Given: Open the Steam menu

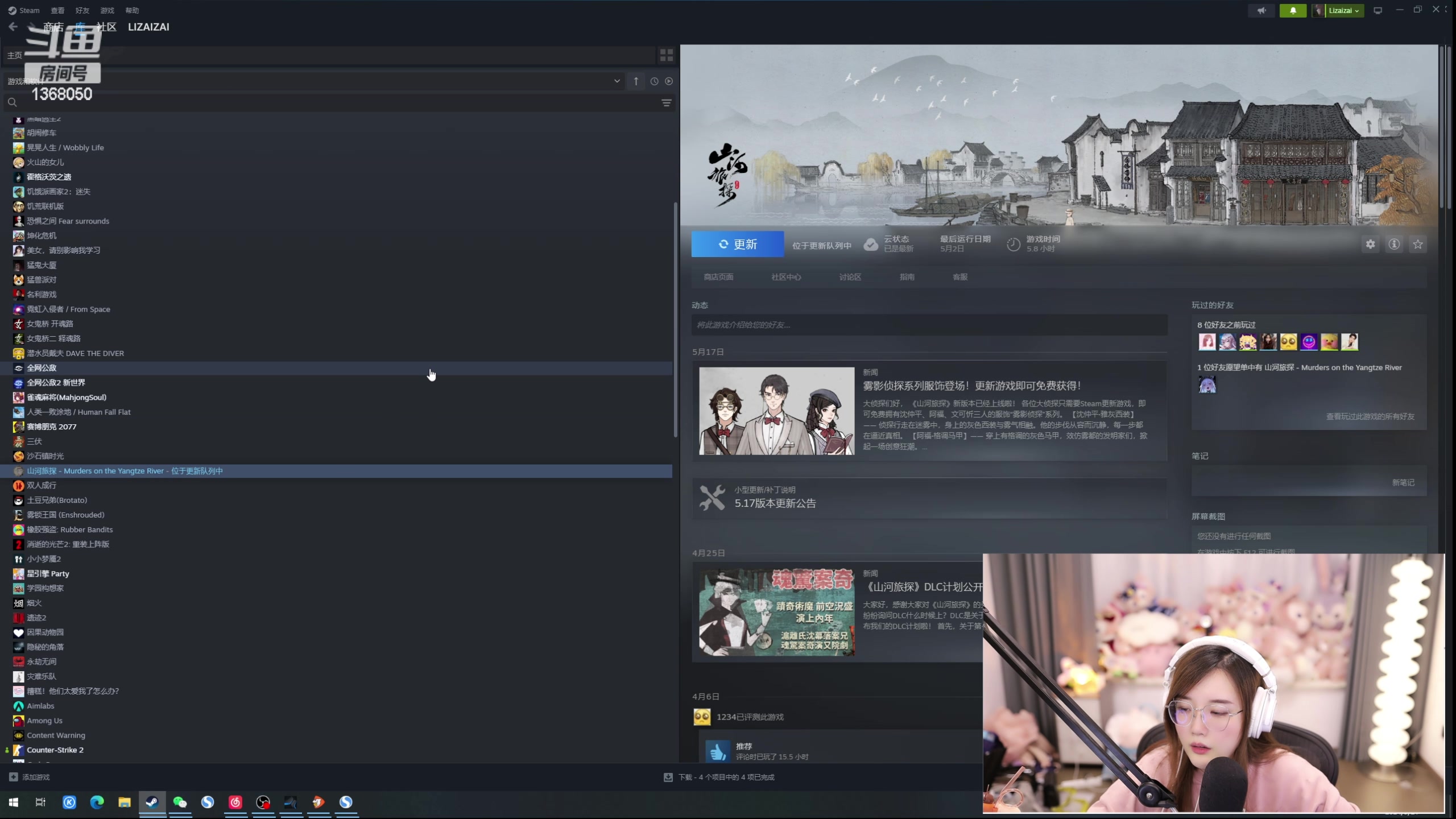Looking at the screenshot, I should (24, 10).
